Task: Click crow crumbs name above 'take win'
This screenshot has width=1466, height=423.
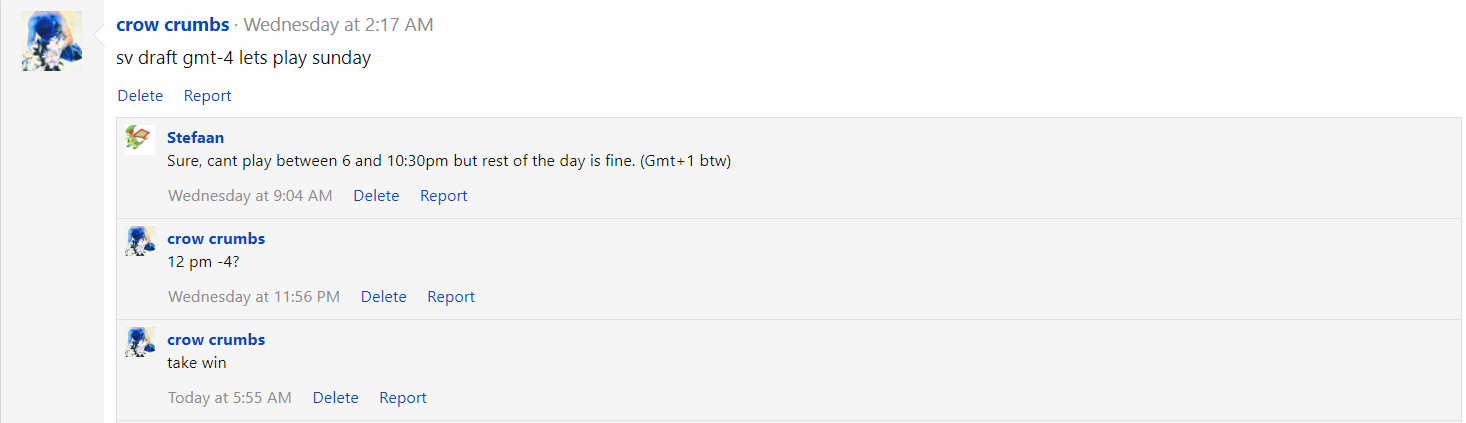Action: [216, 340]
